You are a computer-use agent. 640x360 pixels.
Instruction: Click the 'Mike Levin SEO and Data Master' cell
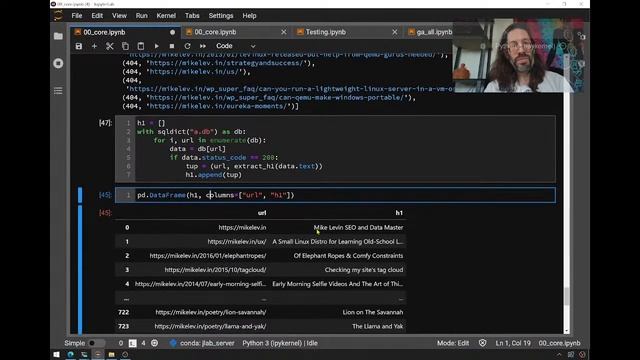click(x=358, y=227)
